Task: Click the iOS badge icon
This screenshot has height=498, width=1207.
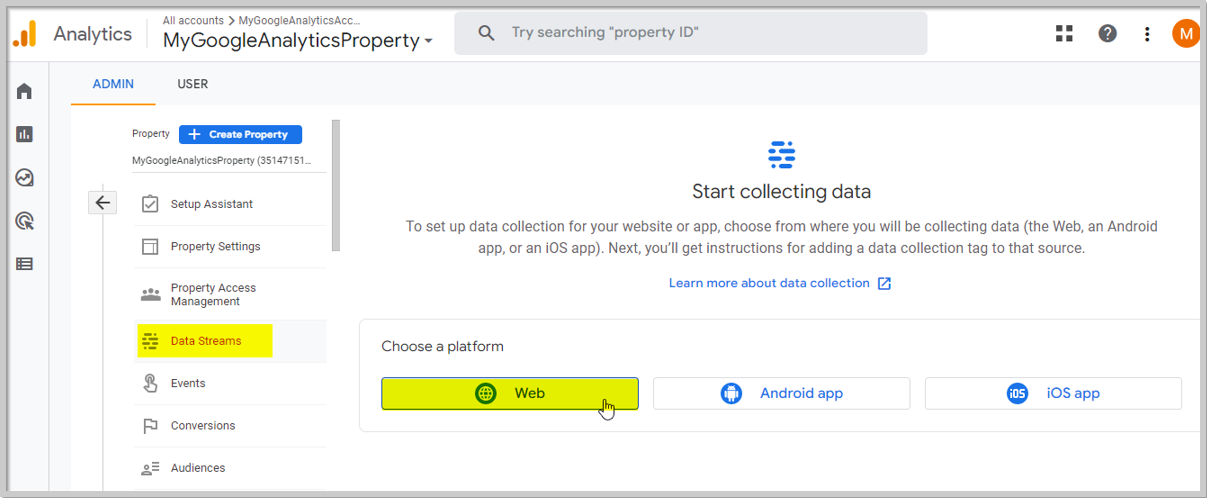Action: pyautogui.click(x=1018, y=393)
